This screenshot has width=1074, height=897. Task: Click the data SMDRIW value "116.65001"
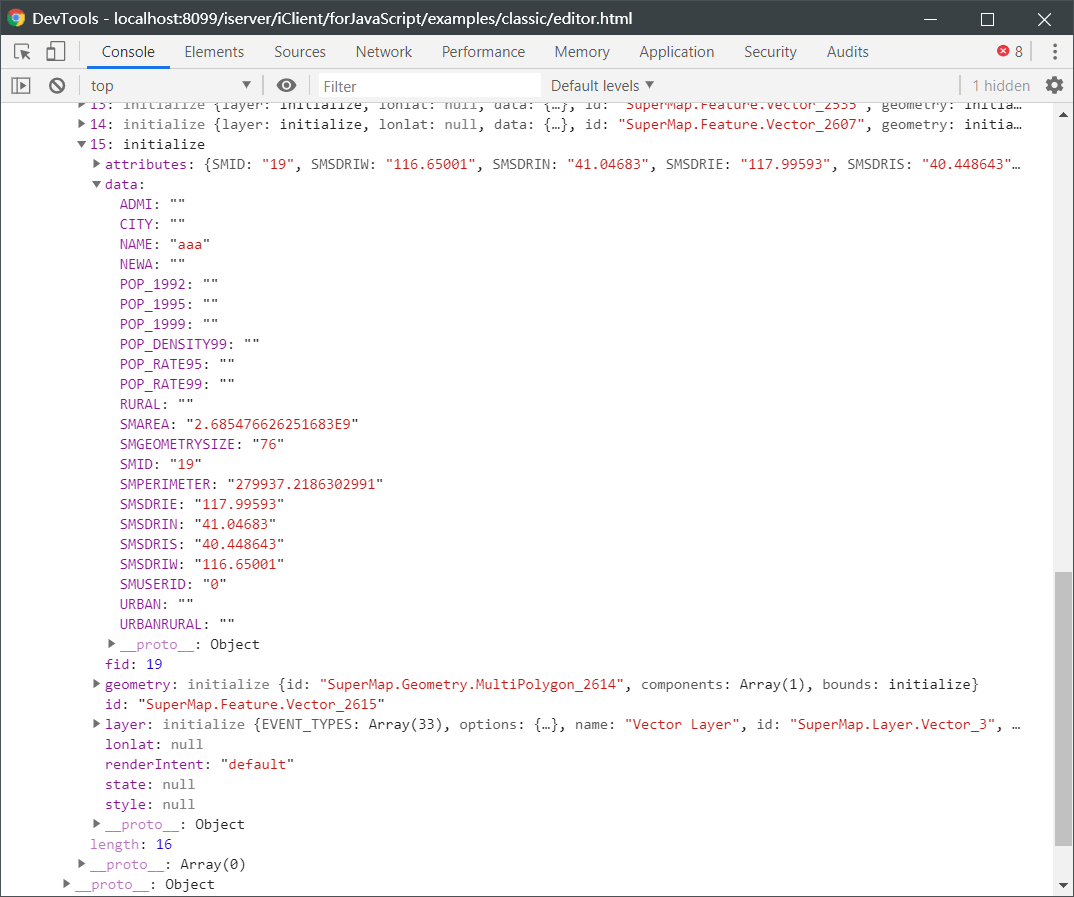pyautogui.click(x=239, y=564)
